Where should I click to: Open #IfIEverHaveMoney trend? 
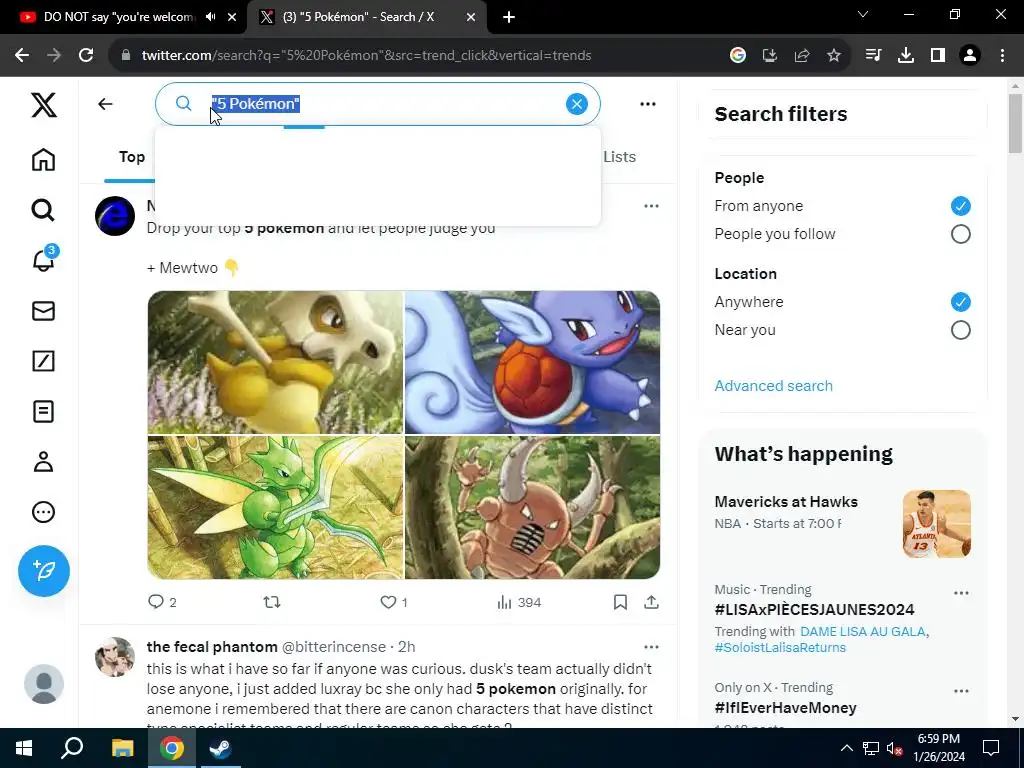point(785,708)
